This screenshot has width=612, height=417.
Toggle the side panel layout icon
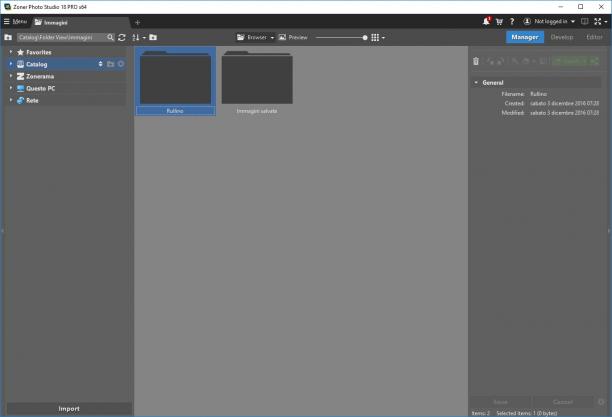585,22
